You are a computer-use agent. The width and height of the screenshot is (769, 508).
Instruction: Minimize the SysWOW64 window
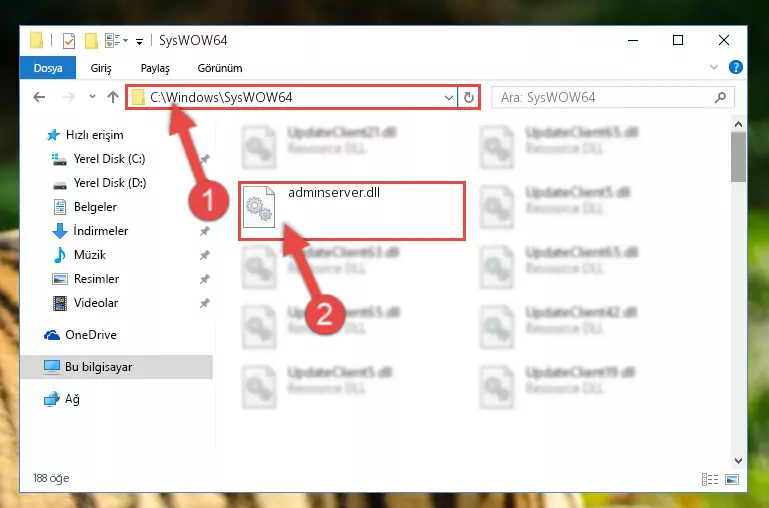[633, 40]
